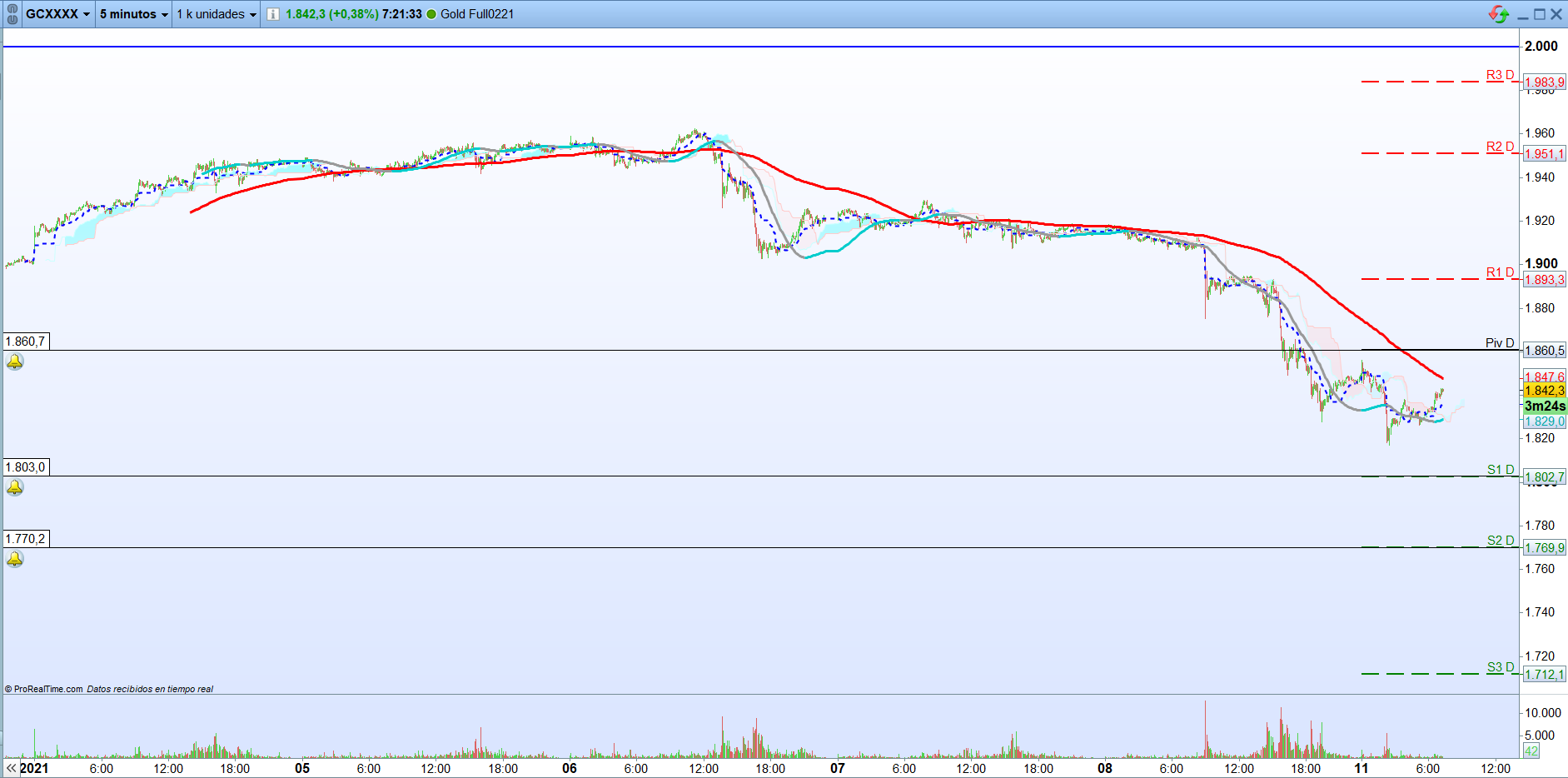Click the S3 D support label
This screenshot has height=778, width=1568.
pos(1501,667)
